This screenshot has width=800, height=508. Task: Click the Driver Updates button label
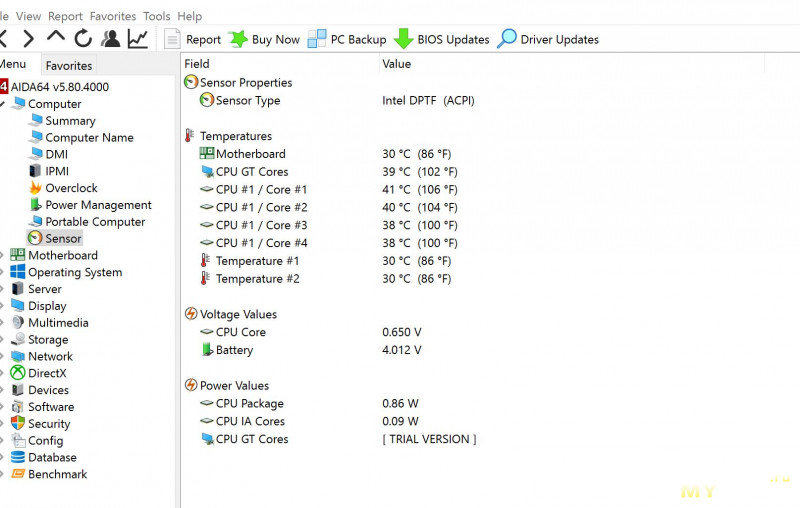559,39
